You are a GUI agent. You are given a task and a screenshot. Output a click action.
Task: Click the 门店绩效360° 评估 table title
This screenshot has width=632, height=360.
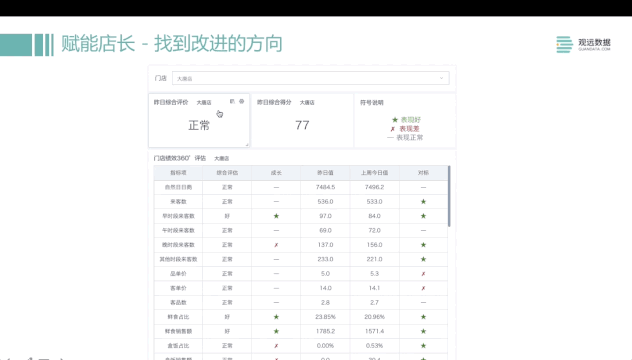point(180,158)
